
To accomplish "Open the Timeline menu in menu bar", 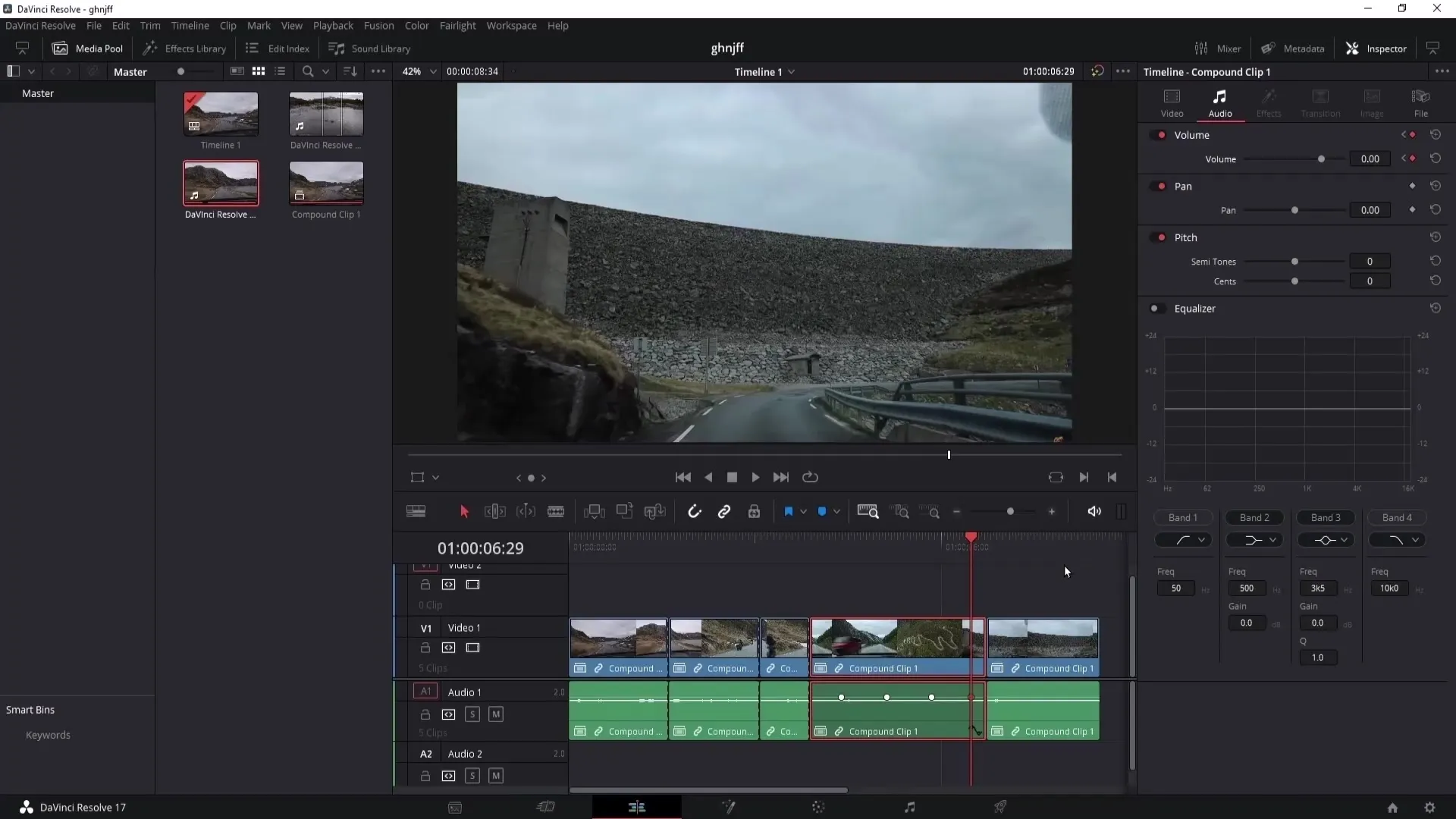I will point(190,25).
